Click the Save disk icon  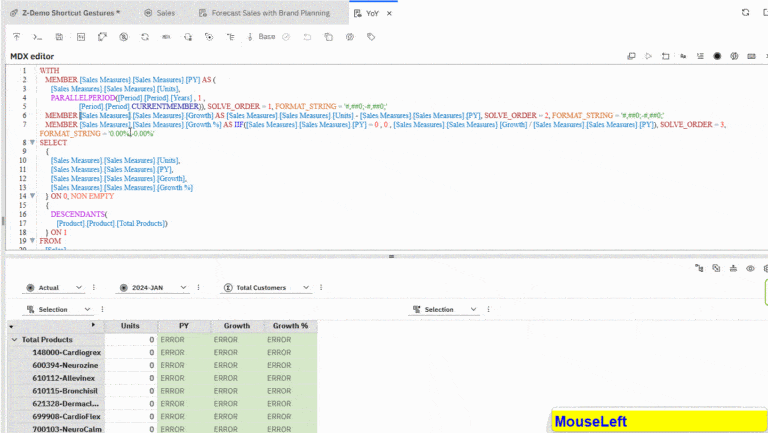[x=59, y=37]
